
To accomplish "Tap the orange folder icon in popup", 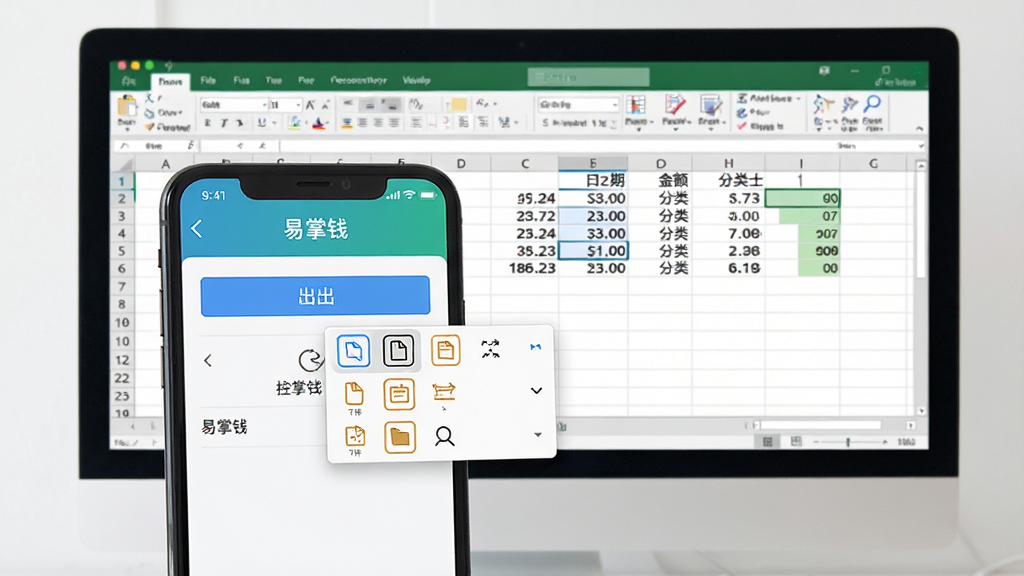I will [400, 437].
